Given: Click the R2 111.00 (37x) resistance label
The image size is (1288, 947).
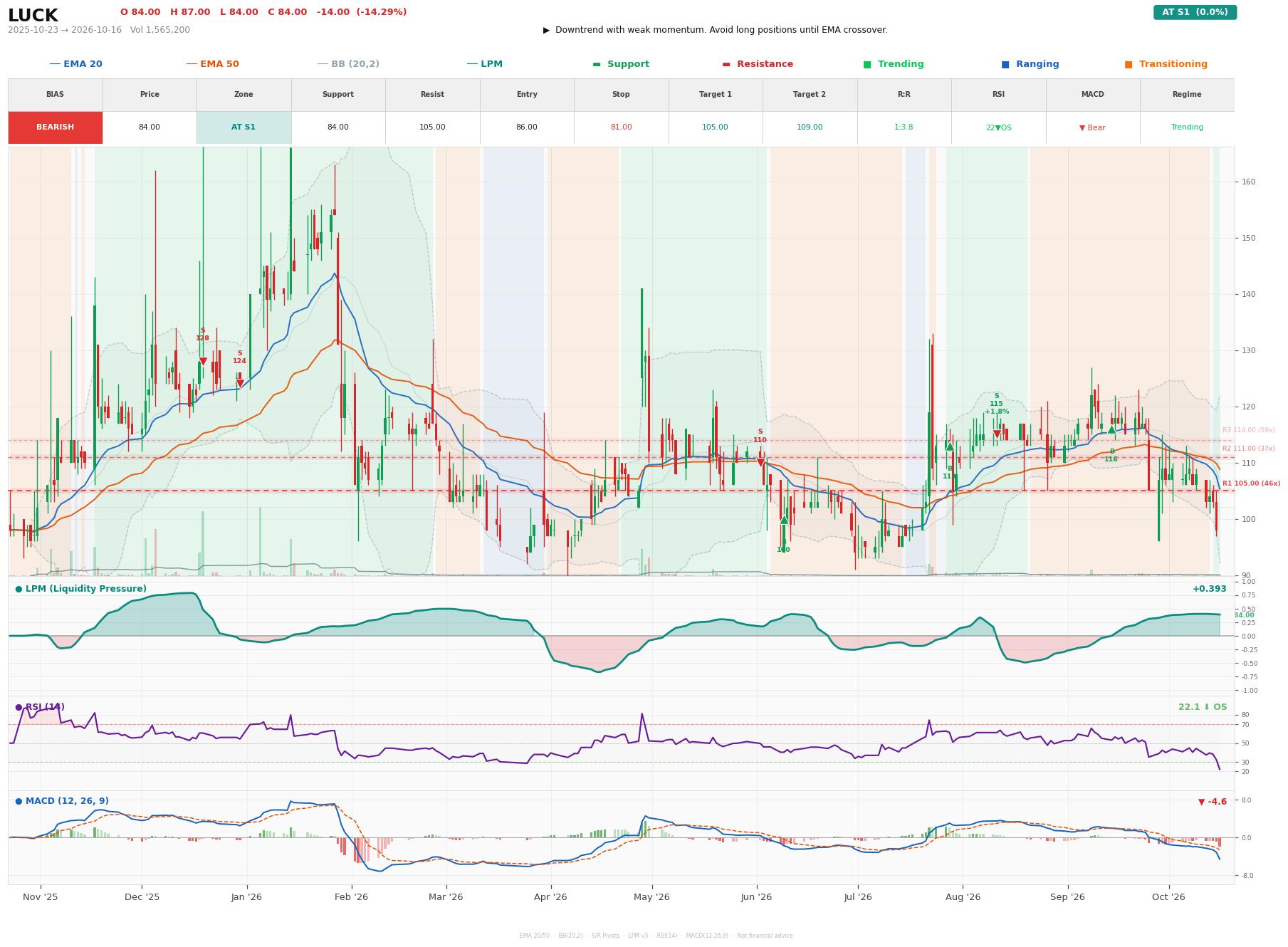Looking at the screenshot, I should click(1248, 449).
